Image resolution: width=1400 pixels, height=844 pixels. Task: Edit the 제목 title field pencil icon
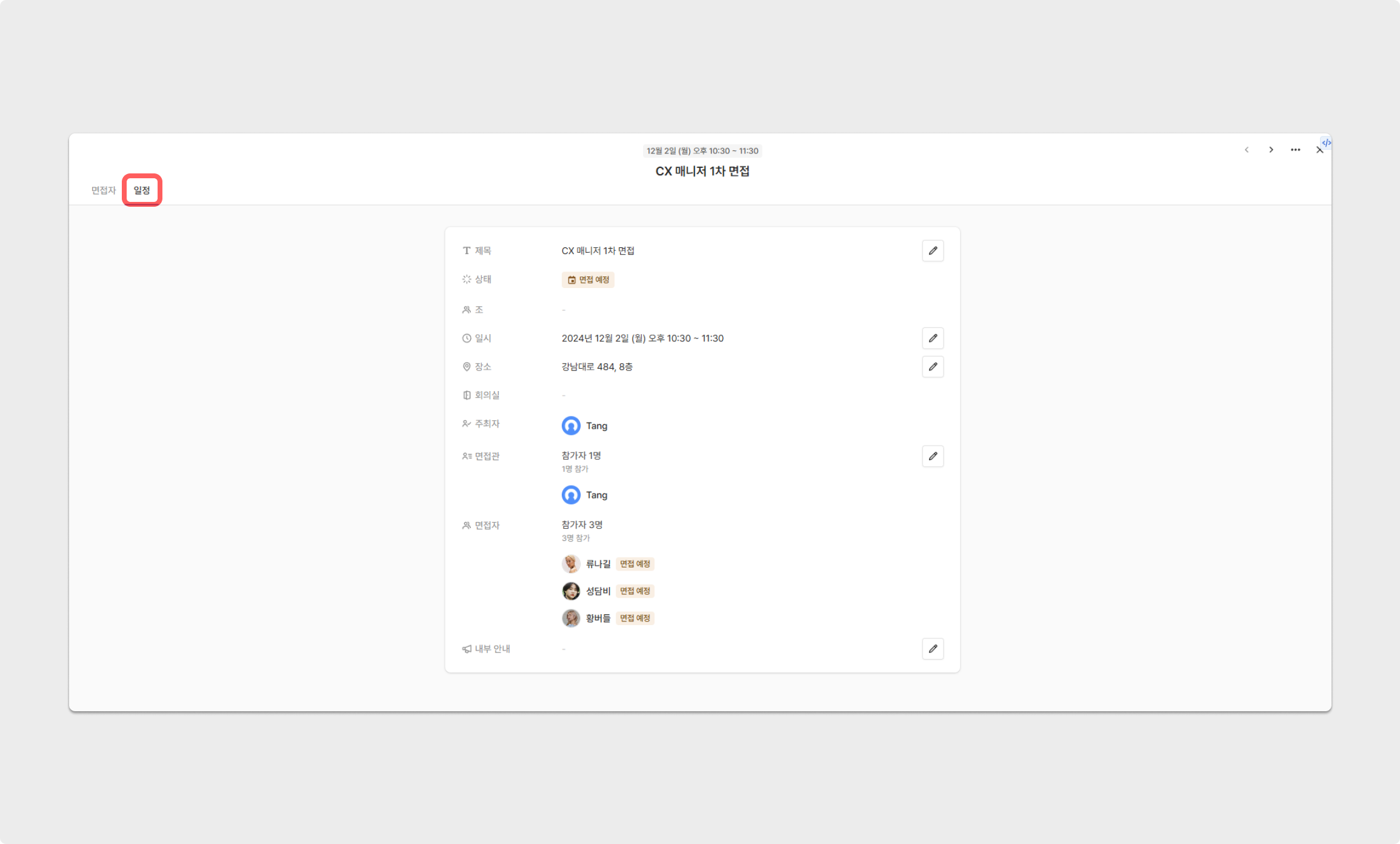933,250
